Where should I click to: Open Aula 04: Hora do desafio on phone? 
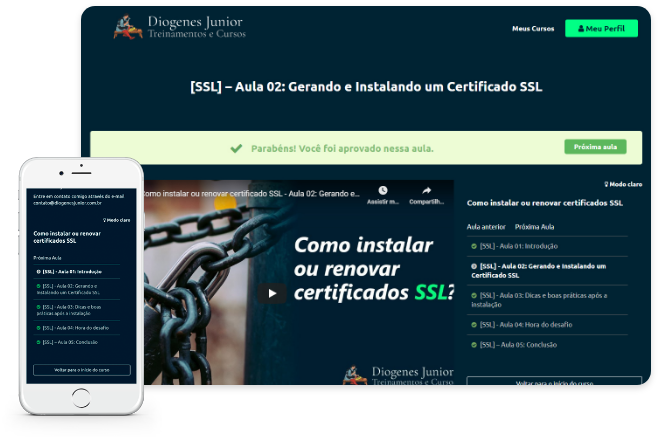[76, 327]
